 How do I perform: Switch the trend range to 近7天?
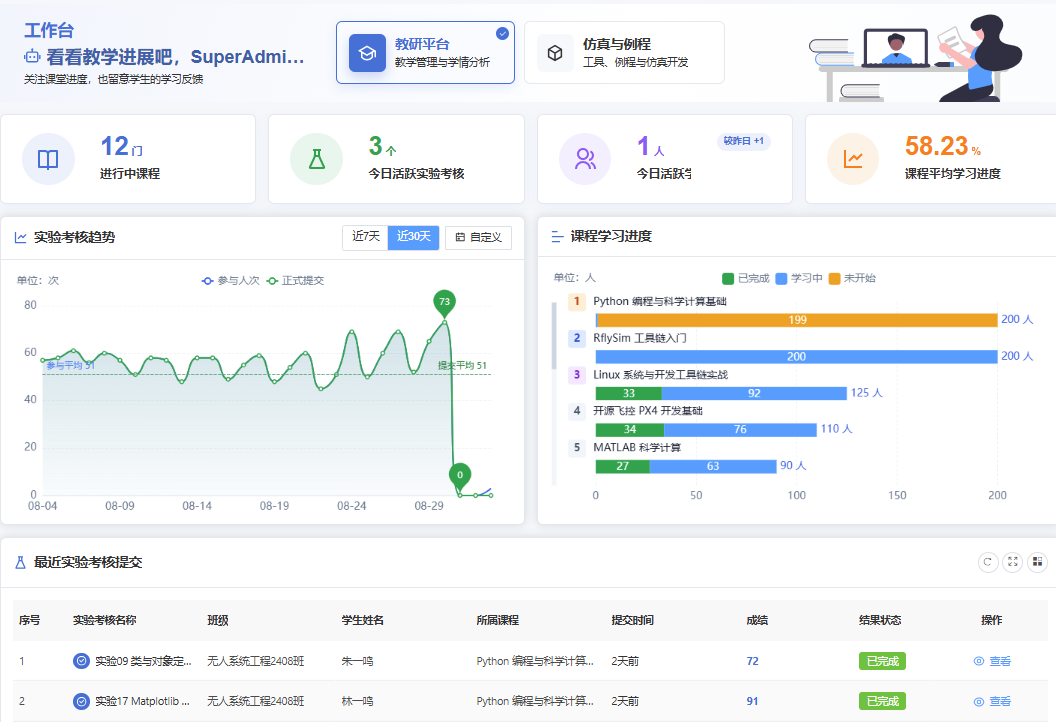[366, 237]
